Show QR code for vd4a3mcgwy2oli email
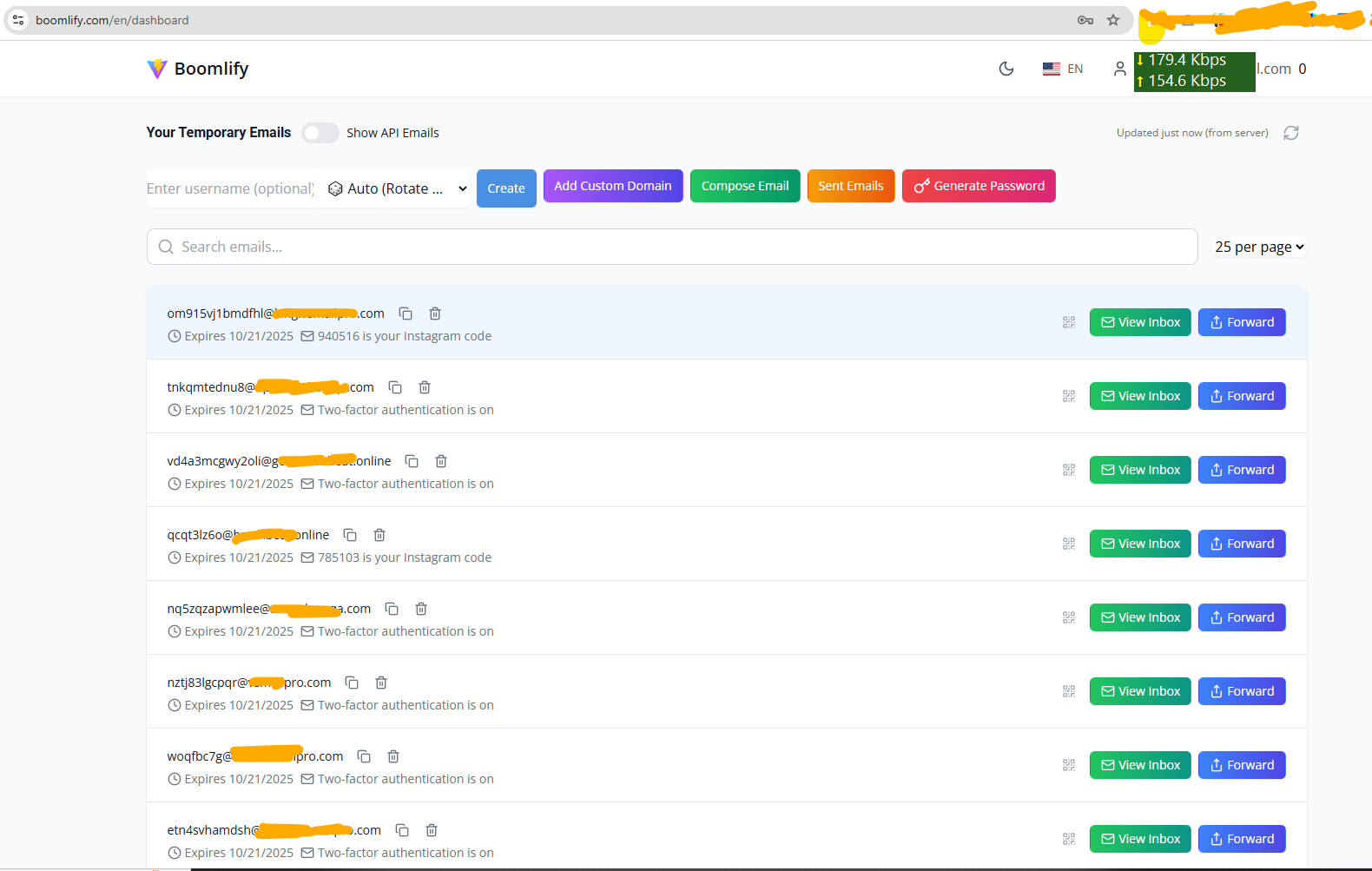The height and width of the screenshot is (871, 1372). coord(1069,470)
